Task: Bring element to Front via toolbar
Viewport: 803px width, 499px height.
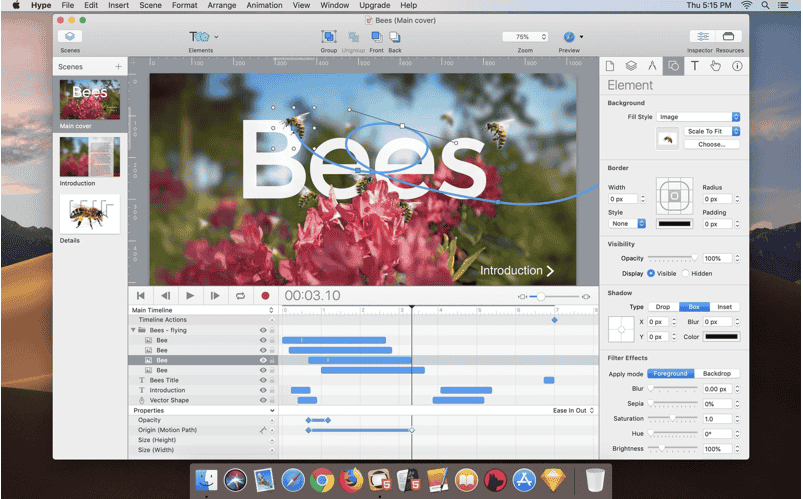Action: pos(376,37)
